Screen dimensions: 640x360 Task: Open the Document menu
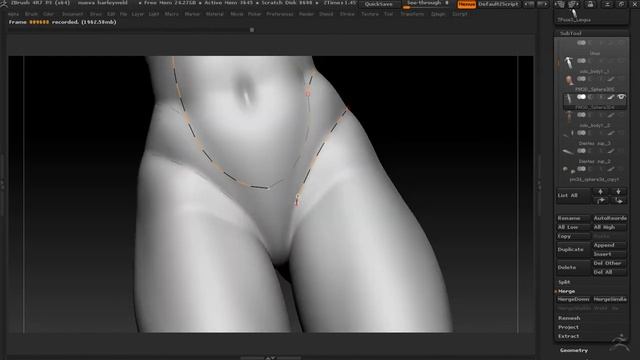[x=73, y=14]
